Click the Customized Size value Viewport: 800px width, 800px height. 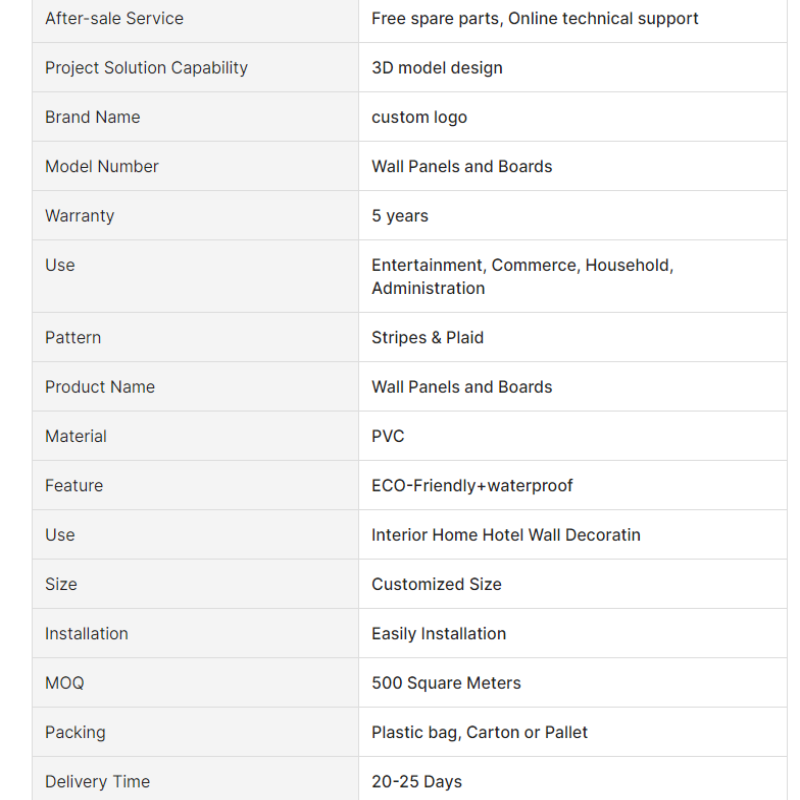point(436,584)
